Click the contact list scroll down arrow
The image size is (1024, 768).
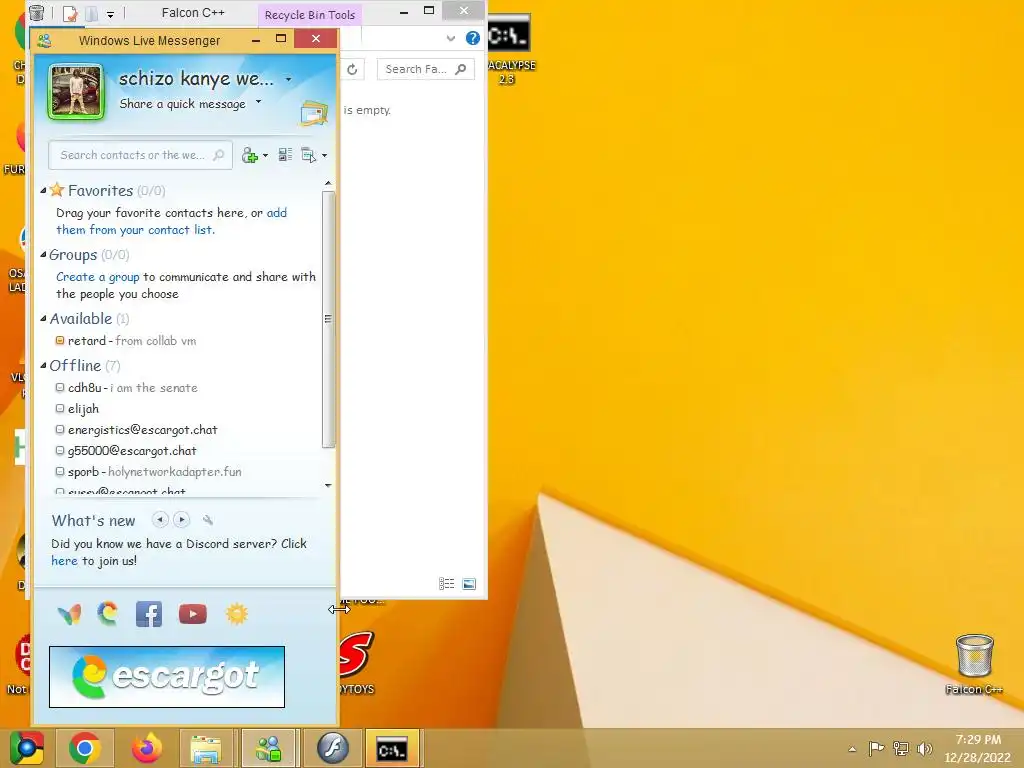pyautogui.click(x=328, y=485)
